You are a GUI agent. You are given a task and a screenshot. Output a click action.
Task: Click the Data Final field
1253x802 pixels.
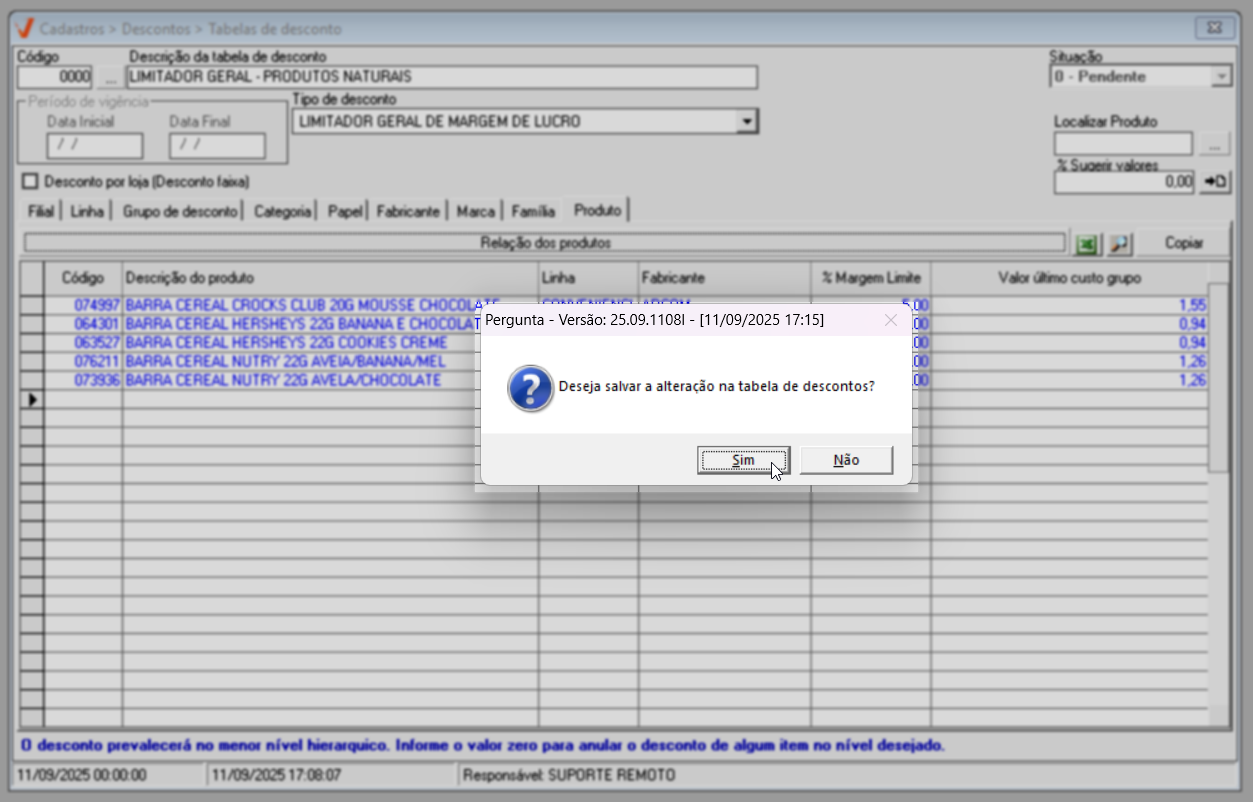coord(217,146)
